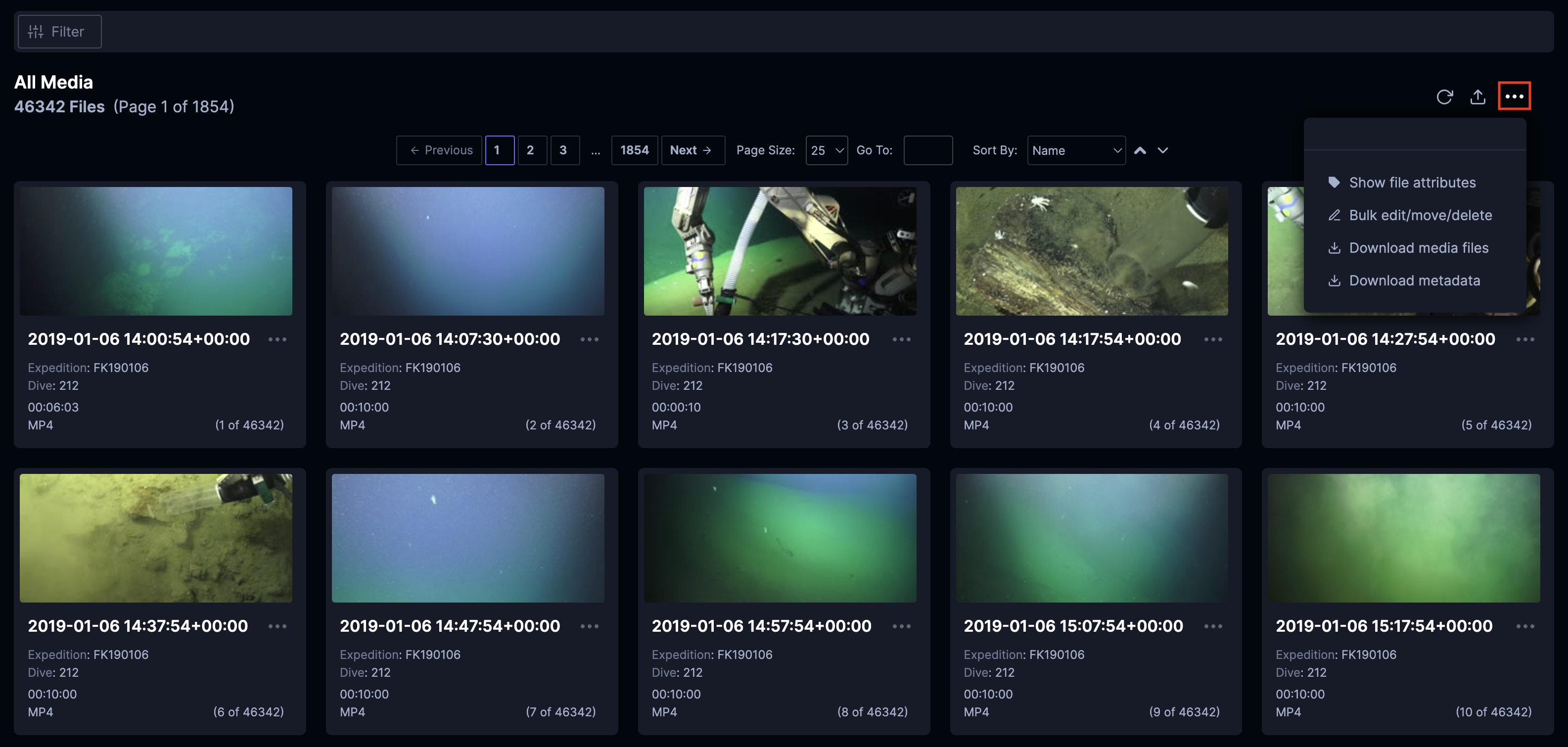Open ellipsis menu for 14:00:54 video card

(277, 339)
